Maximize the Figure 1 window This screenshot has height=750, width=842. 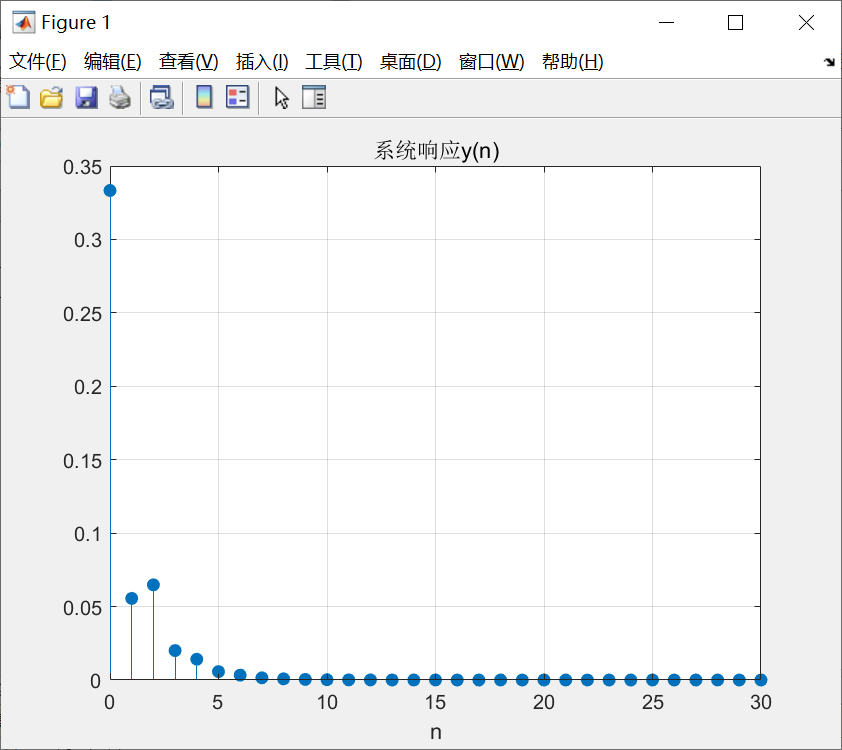[735, 23]
